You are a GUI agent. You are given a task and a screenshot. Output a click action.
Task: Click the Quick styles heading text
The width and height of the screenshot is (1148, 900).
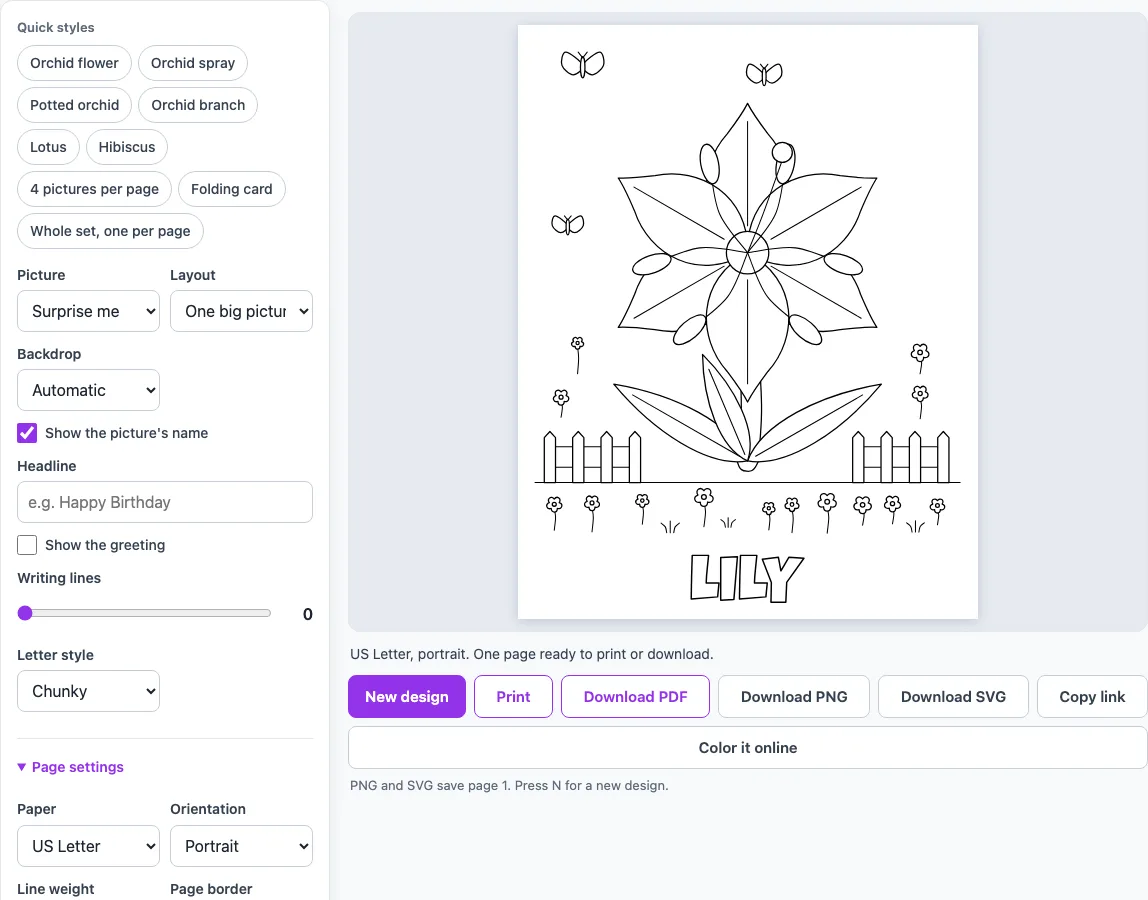(56, 27)
